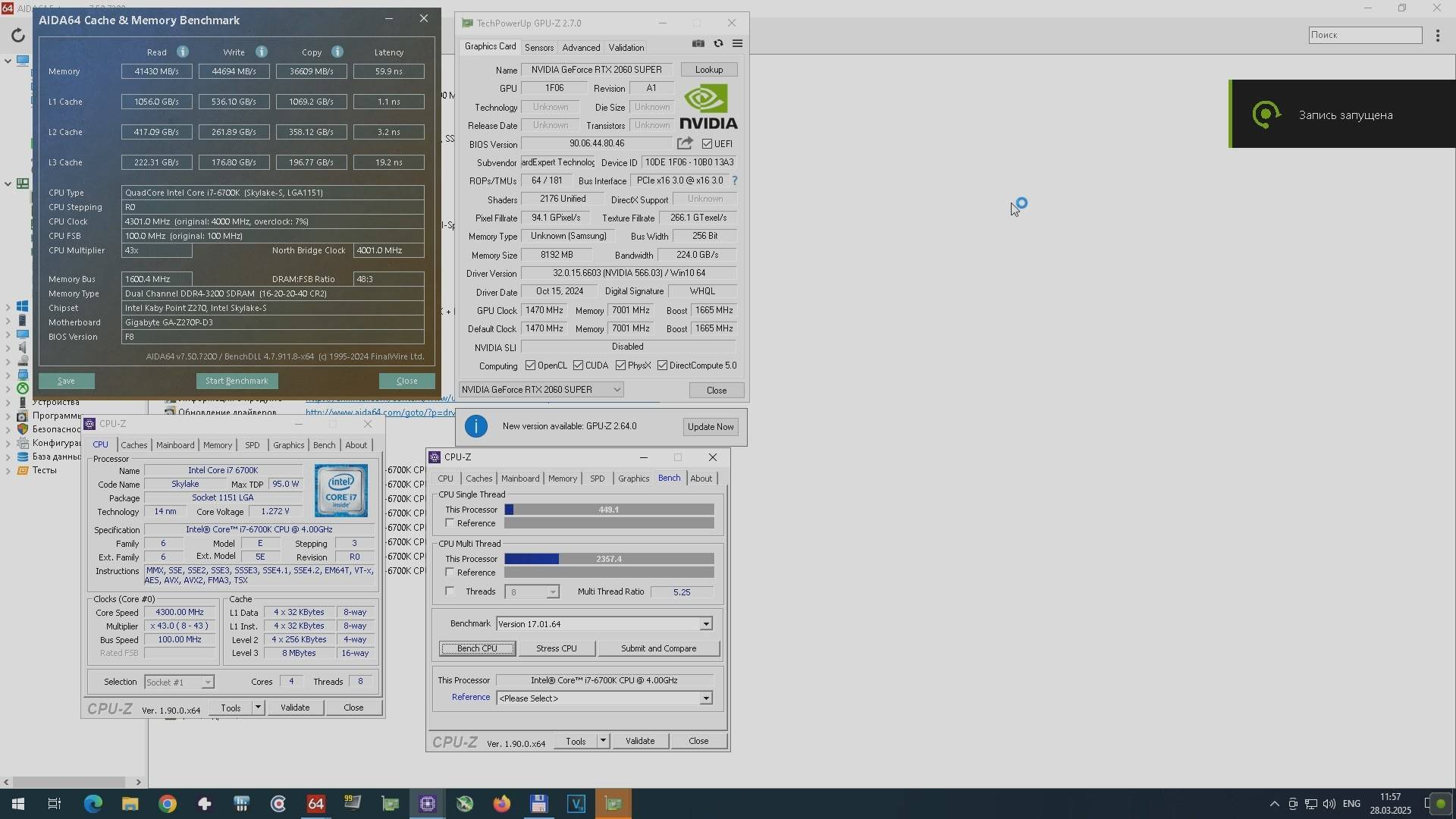1456x819 pixels.
Task: Click the share BIOS icon in GPU-Z
Action: [x=685, y=143]
